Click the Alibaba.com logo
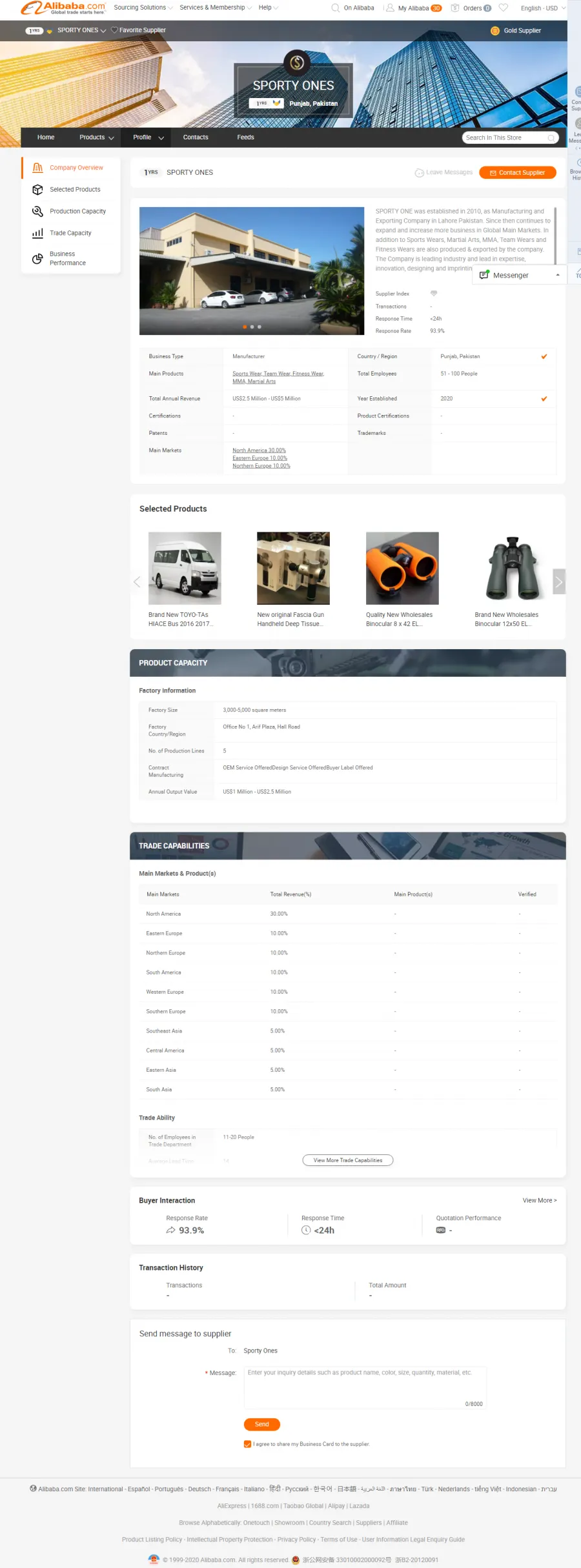The width and height of the screenshot is (581, 1568). point(63,8)
